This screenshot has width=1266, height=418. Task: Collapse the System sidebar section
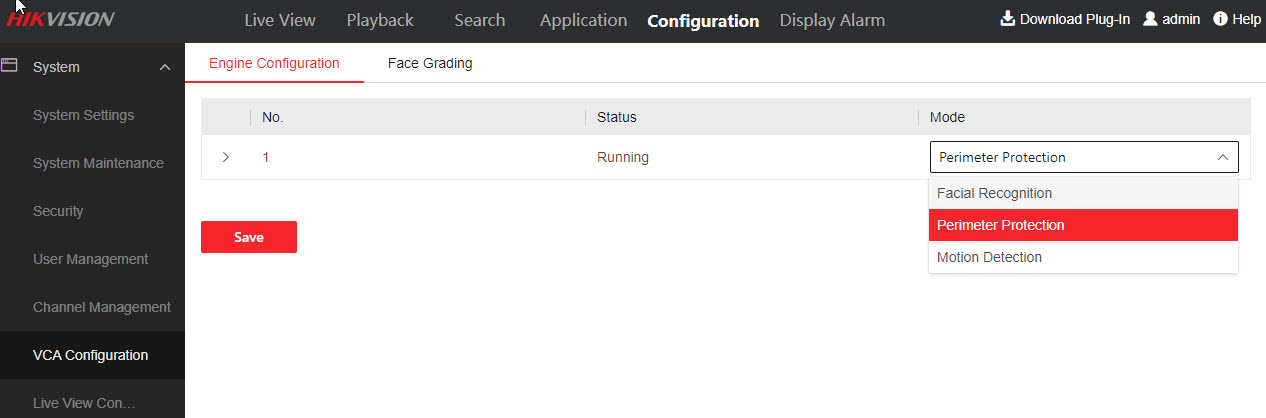165,67
